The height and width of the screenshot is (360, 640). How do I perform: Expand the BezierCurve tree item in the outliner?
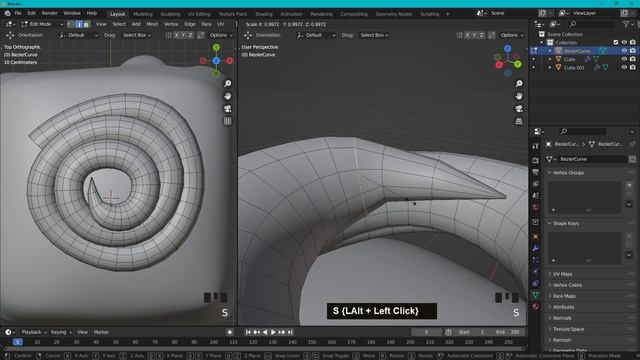pos(550,51)
